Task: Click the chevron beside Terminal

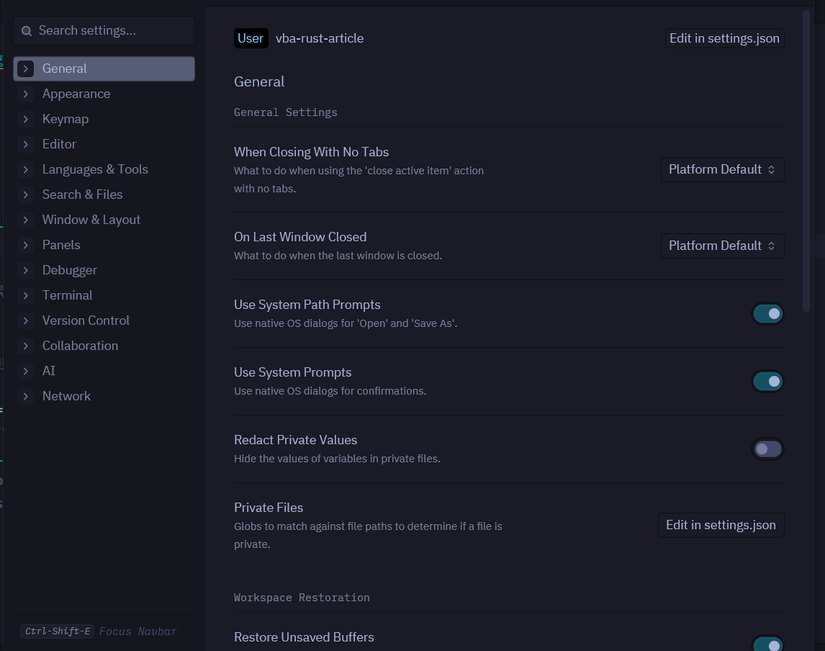Action: [26, 296]
